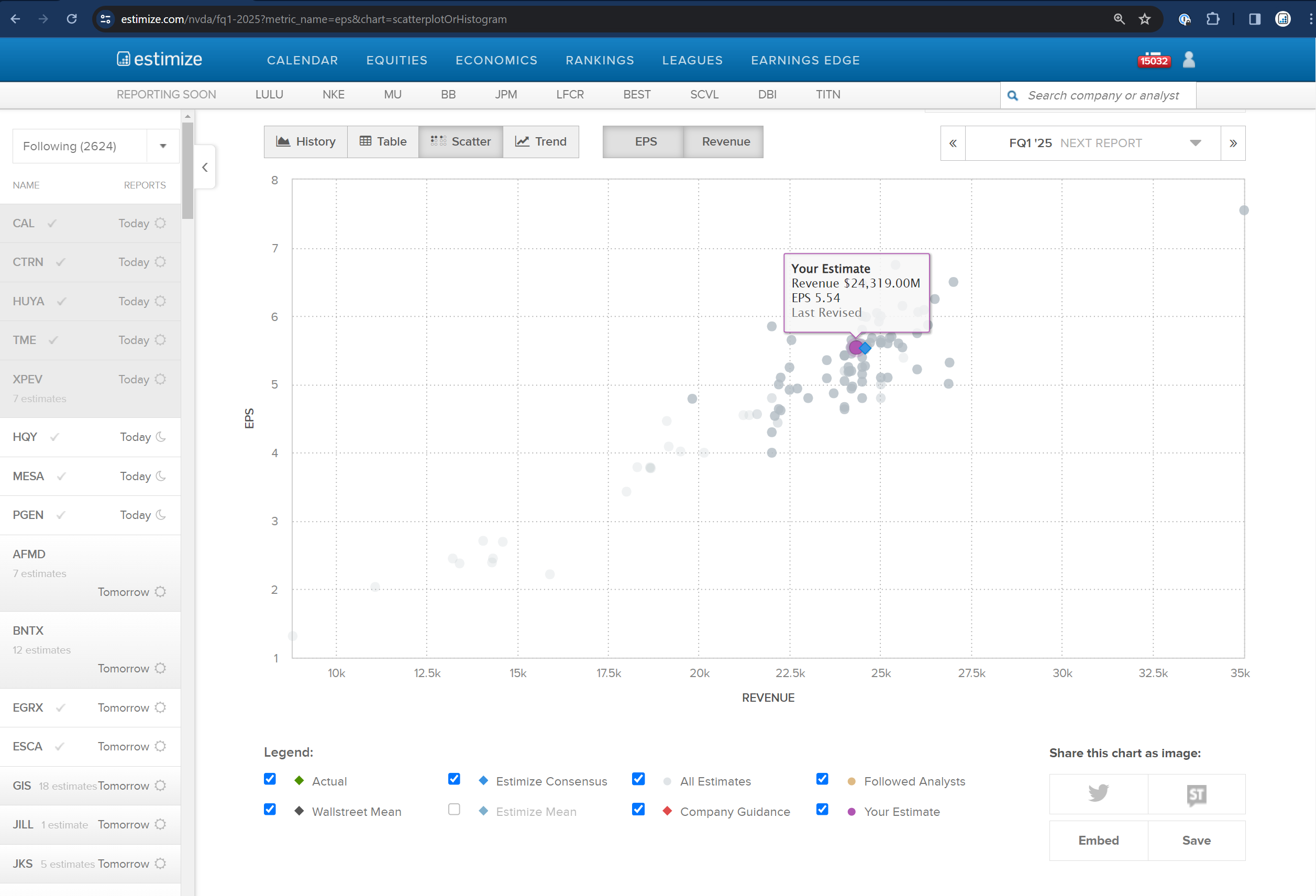Click the estimize logo

159,59
